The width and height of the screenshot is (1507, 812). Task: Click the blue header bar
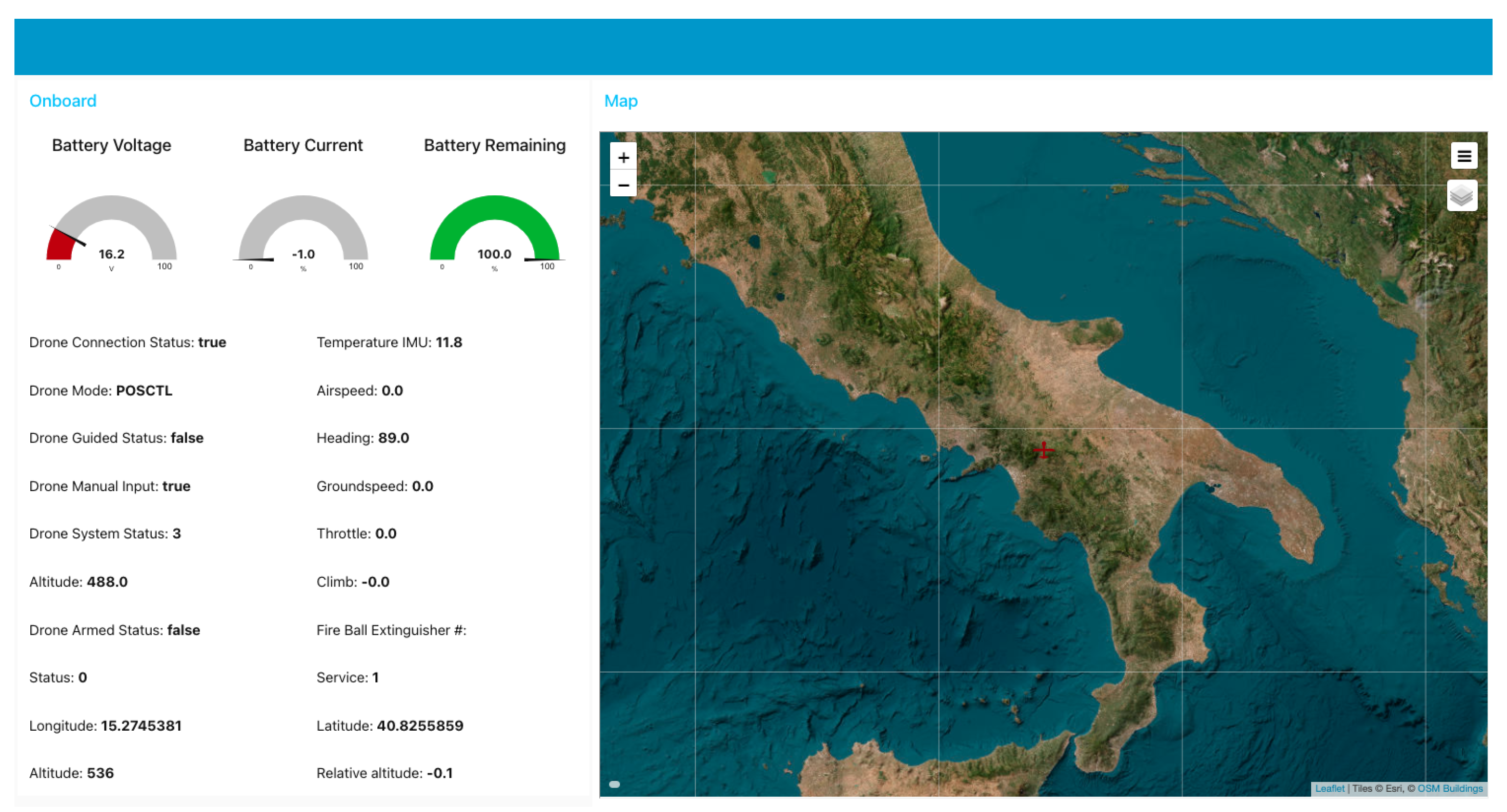(x=753, y=47)
